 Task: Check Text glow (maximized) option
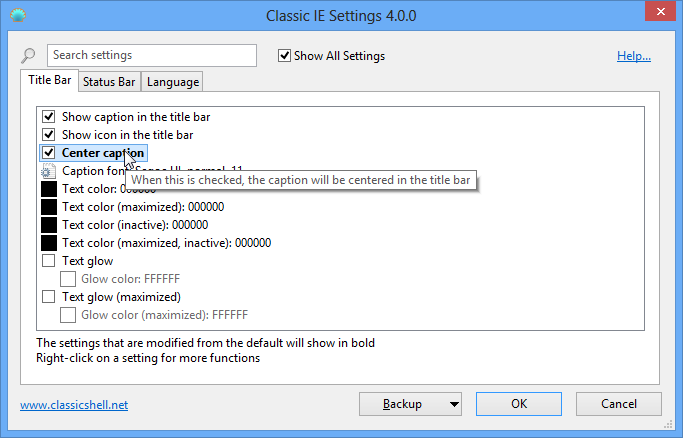pos(49,297)
